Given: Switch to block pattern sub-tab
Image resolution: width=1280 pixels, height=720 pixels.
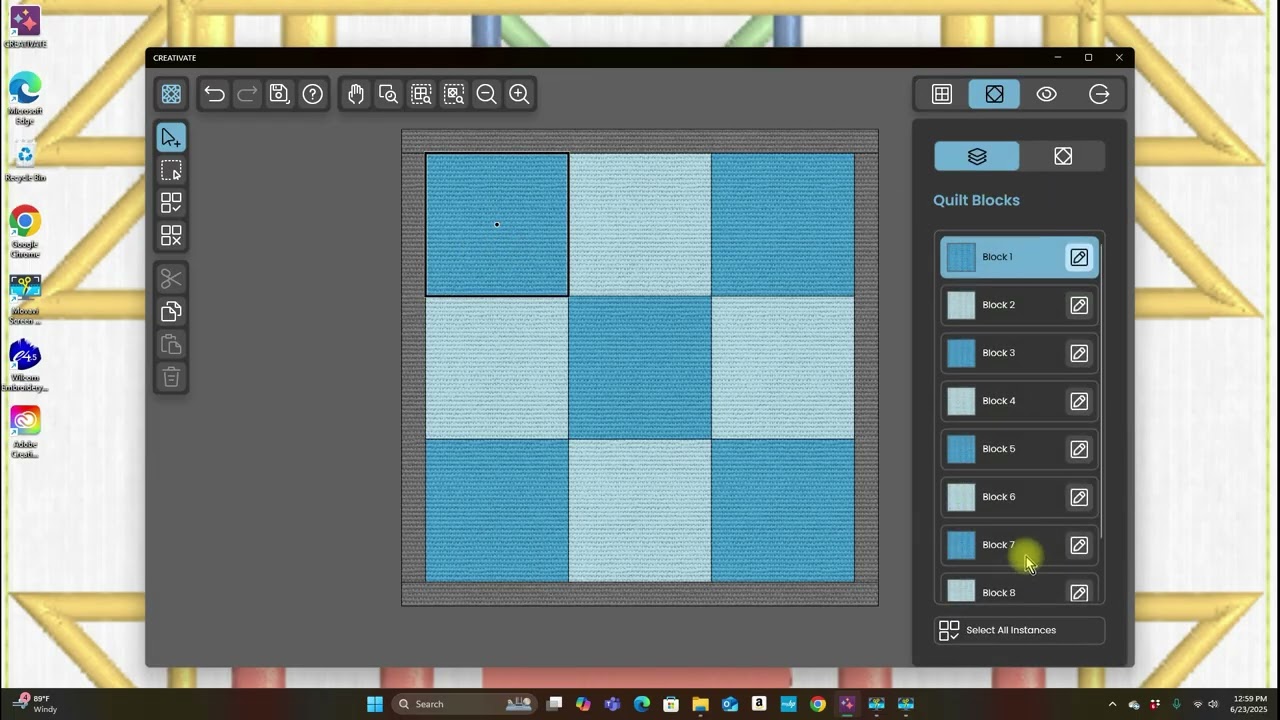Looking at the screenshot, I should [x=1063, y=156].
